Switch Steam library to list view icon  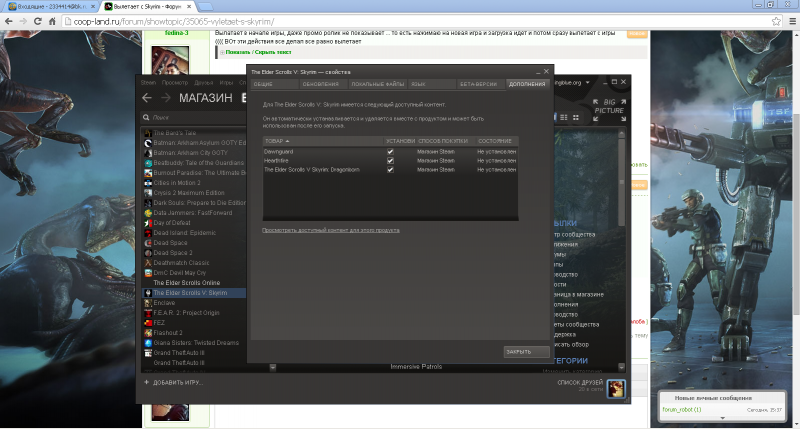click(564, 117)
